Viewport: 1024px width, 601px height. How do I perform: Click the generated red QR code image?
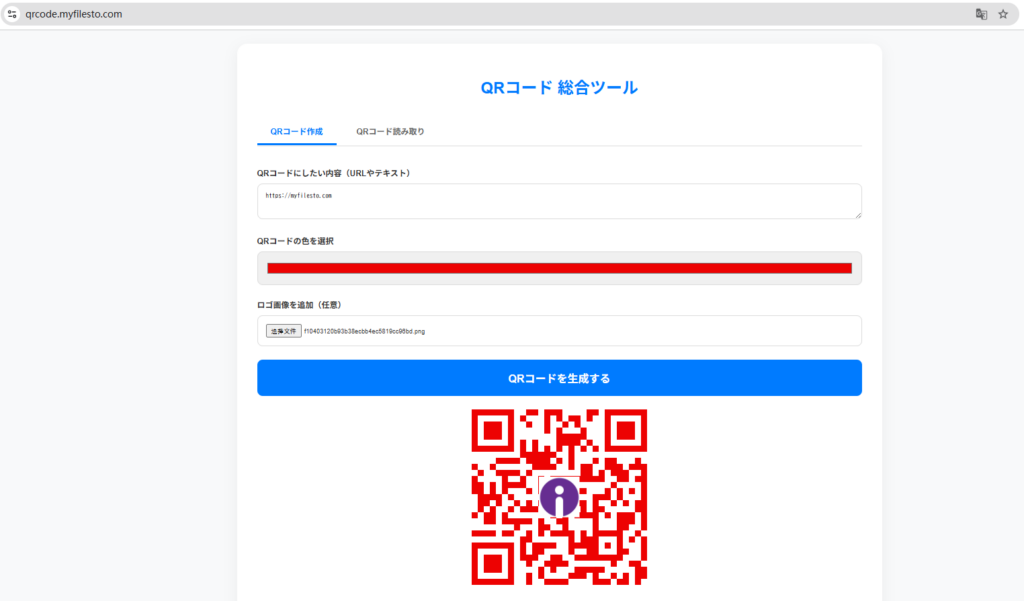coord(559,497)
